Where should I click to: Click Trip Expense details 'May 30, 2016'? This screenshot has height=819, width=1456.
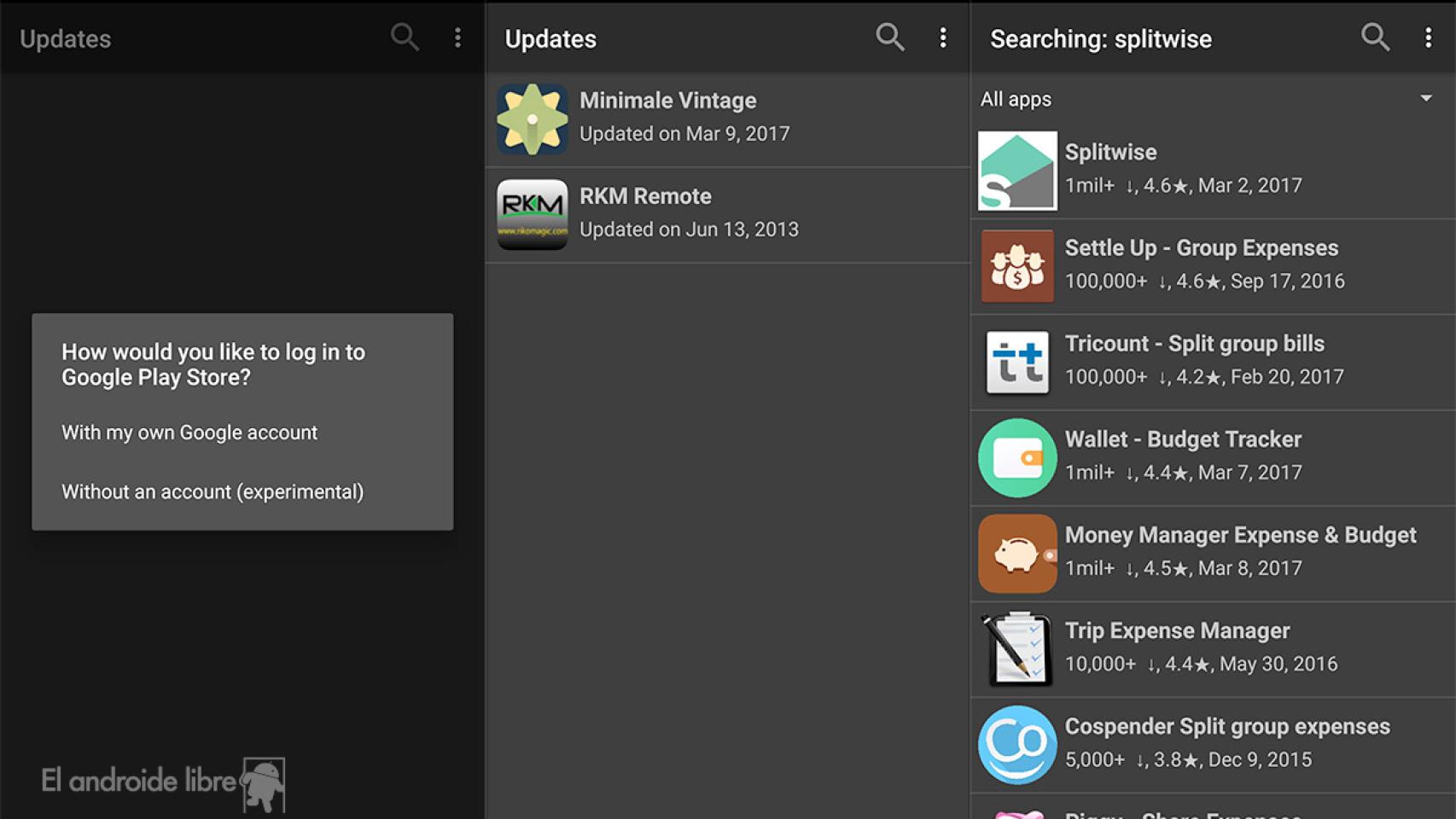click(1278, 664)
